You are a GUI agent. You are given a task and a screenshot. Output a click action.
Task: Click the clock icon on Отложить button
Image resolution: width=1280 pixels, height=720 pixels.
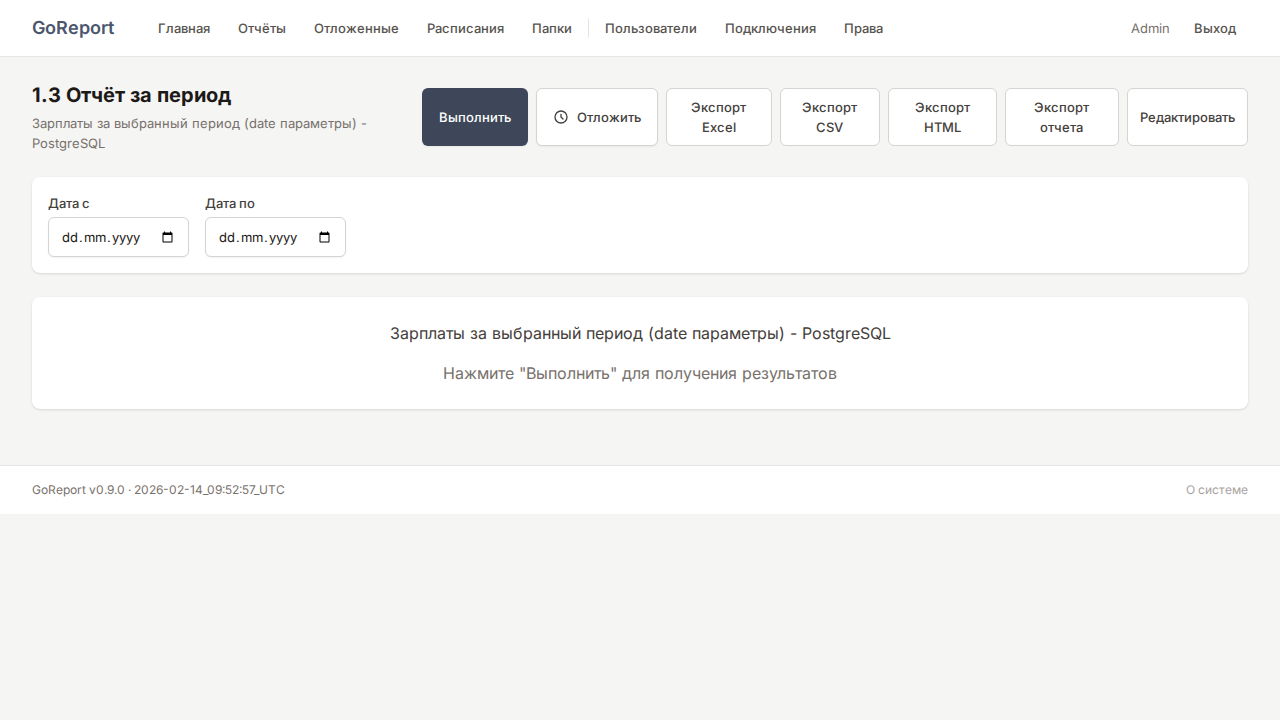[561, 117]
